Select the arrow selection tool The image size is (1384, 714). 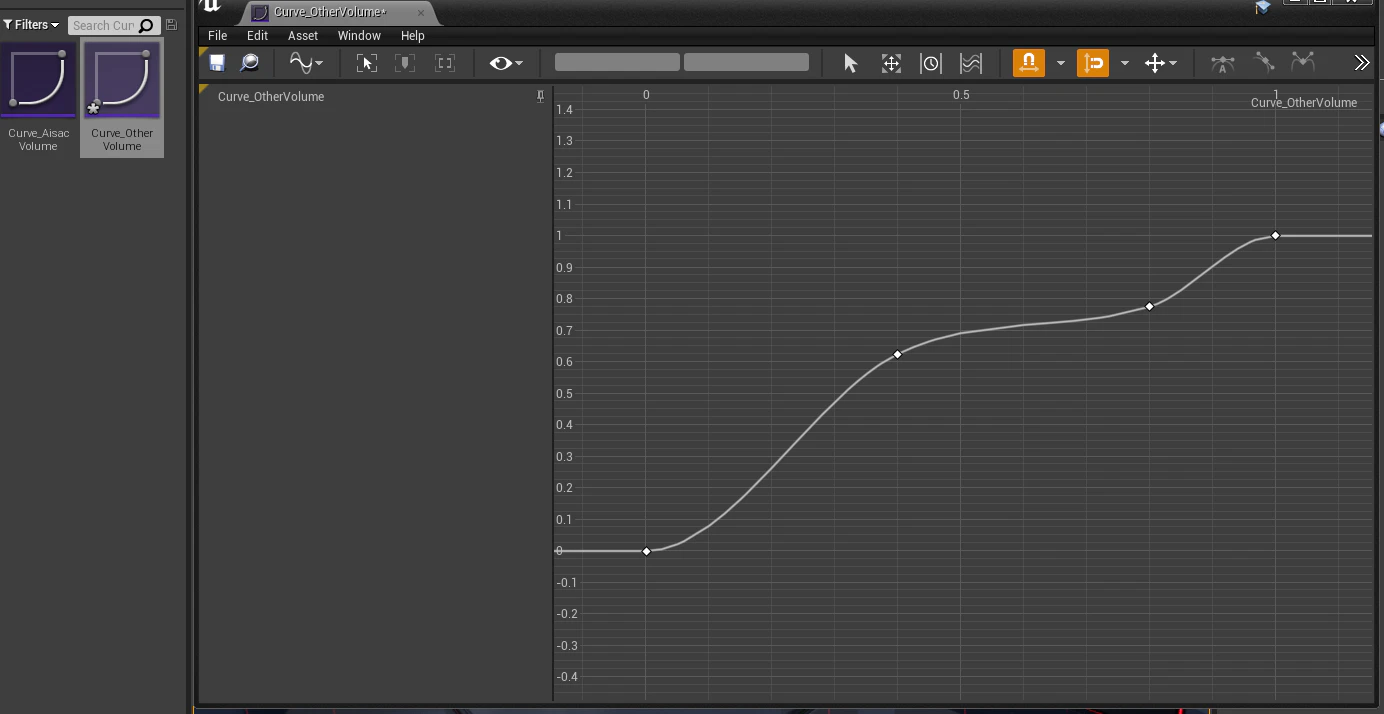(850, 63)
